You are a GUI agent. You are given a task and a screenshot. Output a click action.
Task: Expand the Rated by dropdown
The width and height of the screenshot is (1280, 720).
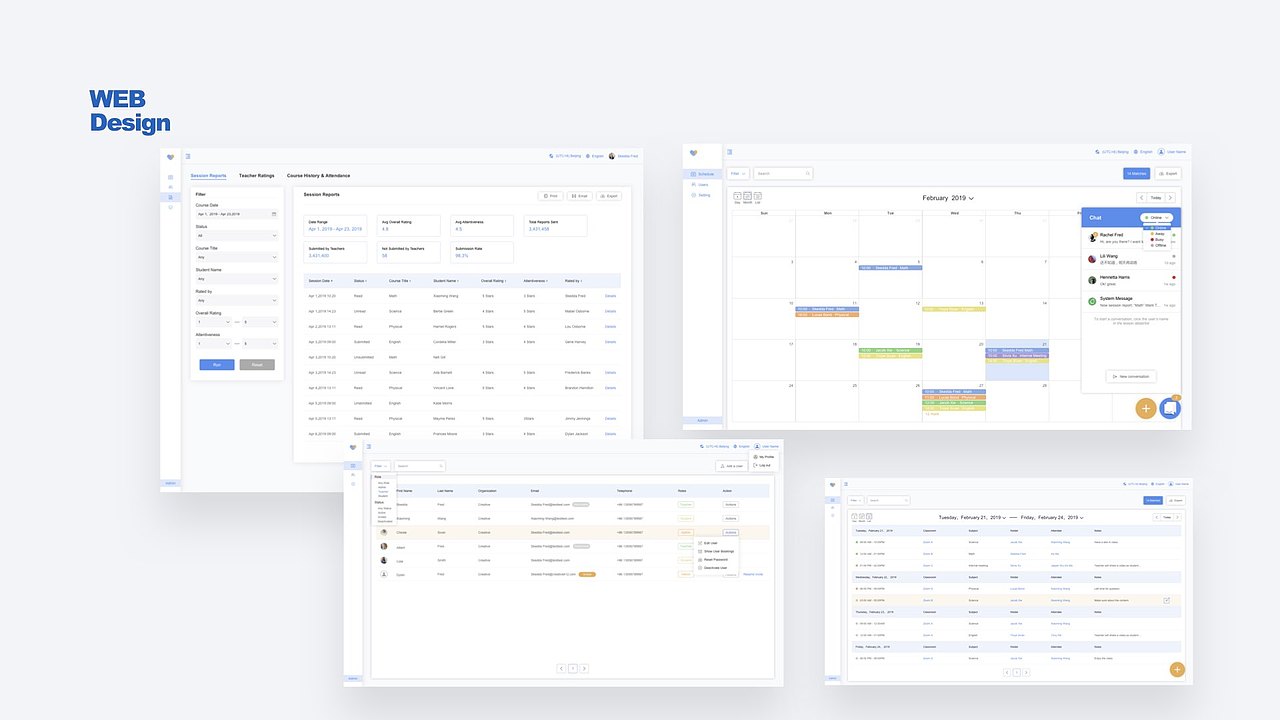(237, 300)
